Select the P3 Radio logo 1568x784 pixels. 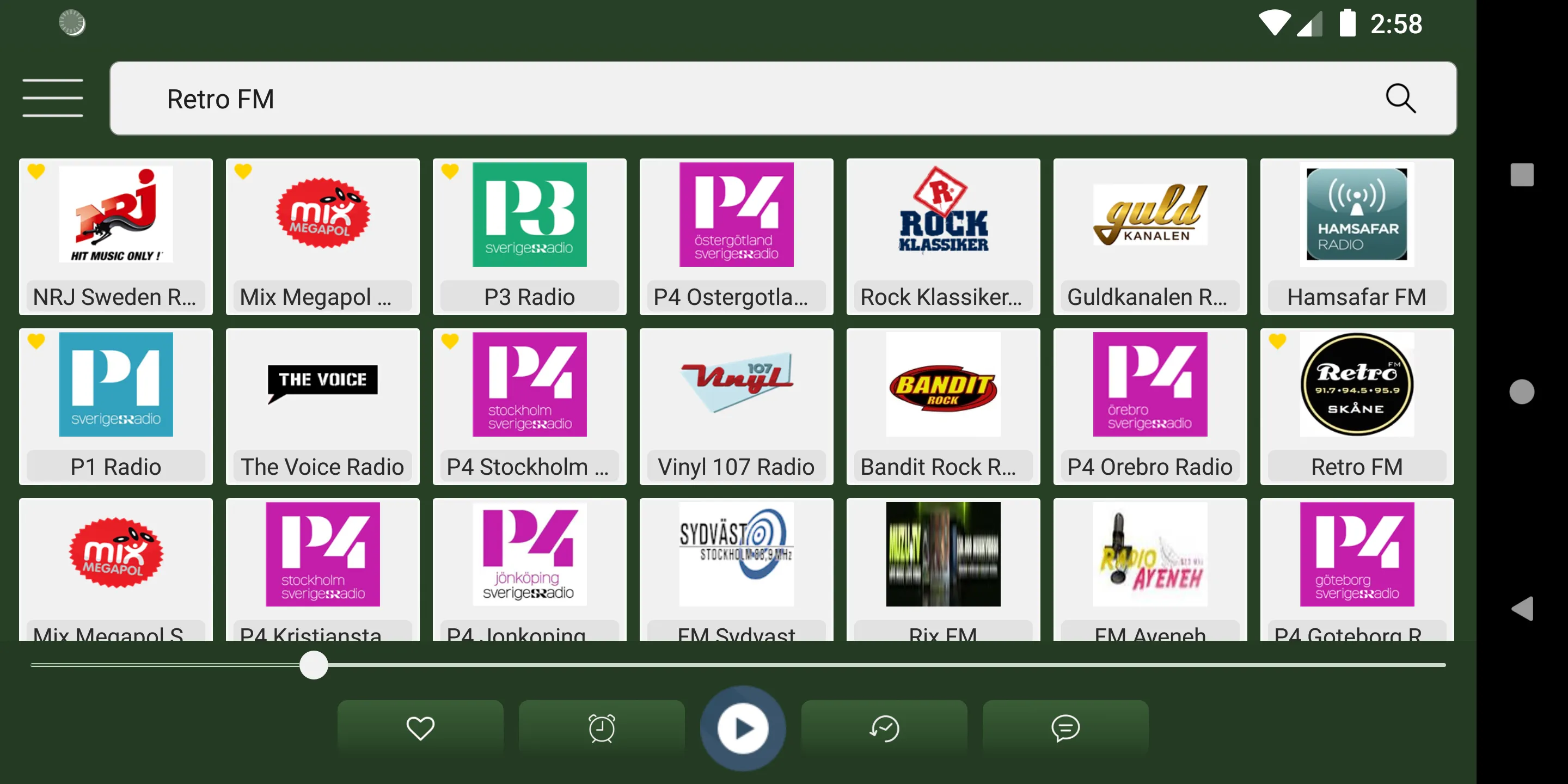pos(530,215)
